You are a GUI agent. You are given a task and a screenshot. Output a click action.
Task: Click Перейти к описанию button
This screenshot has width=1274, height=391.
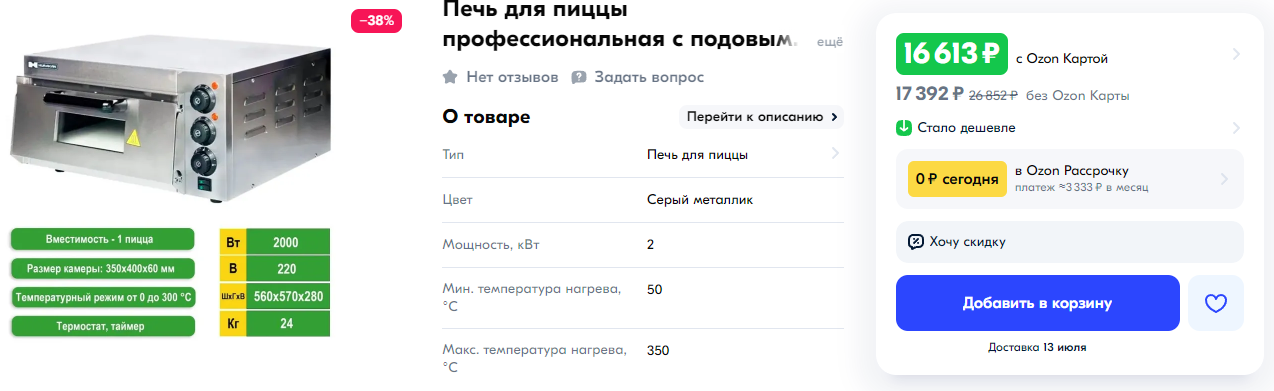coord(762,117)
